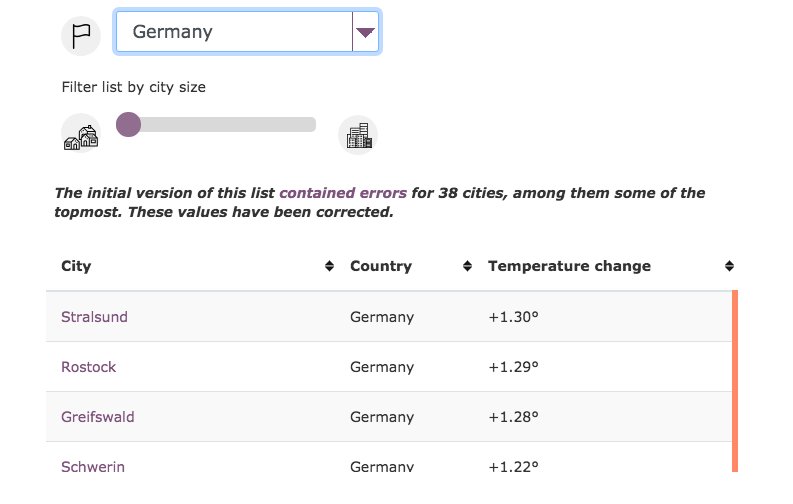Open the Stralsund city link
793x504 pixels.
95,317
